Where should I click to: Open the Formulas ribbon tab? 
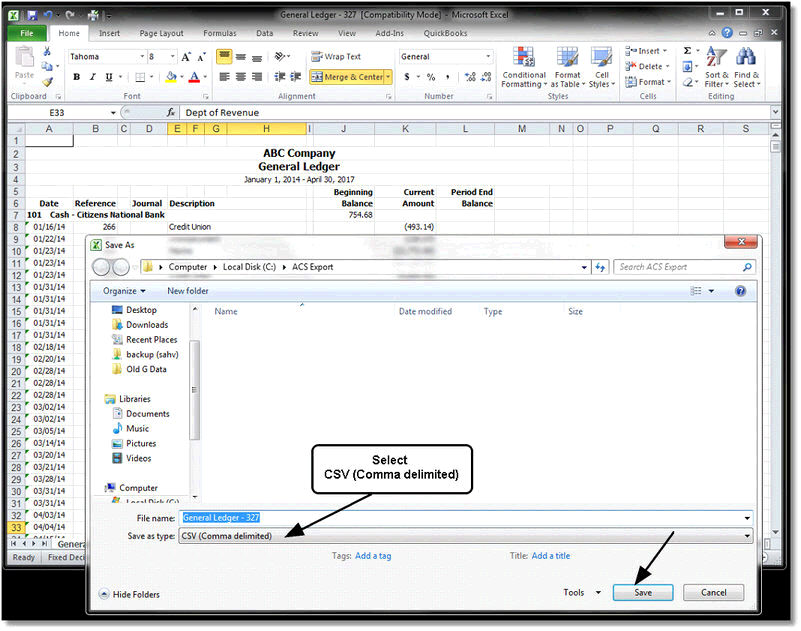pyautogui.click(x=220, y=33)
